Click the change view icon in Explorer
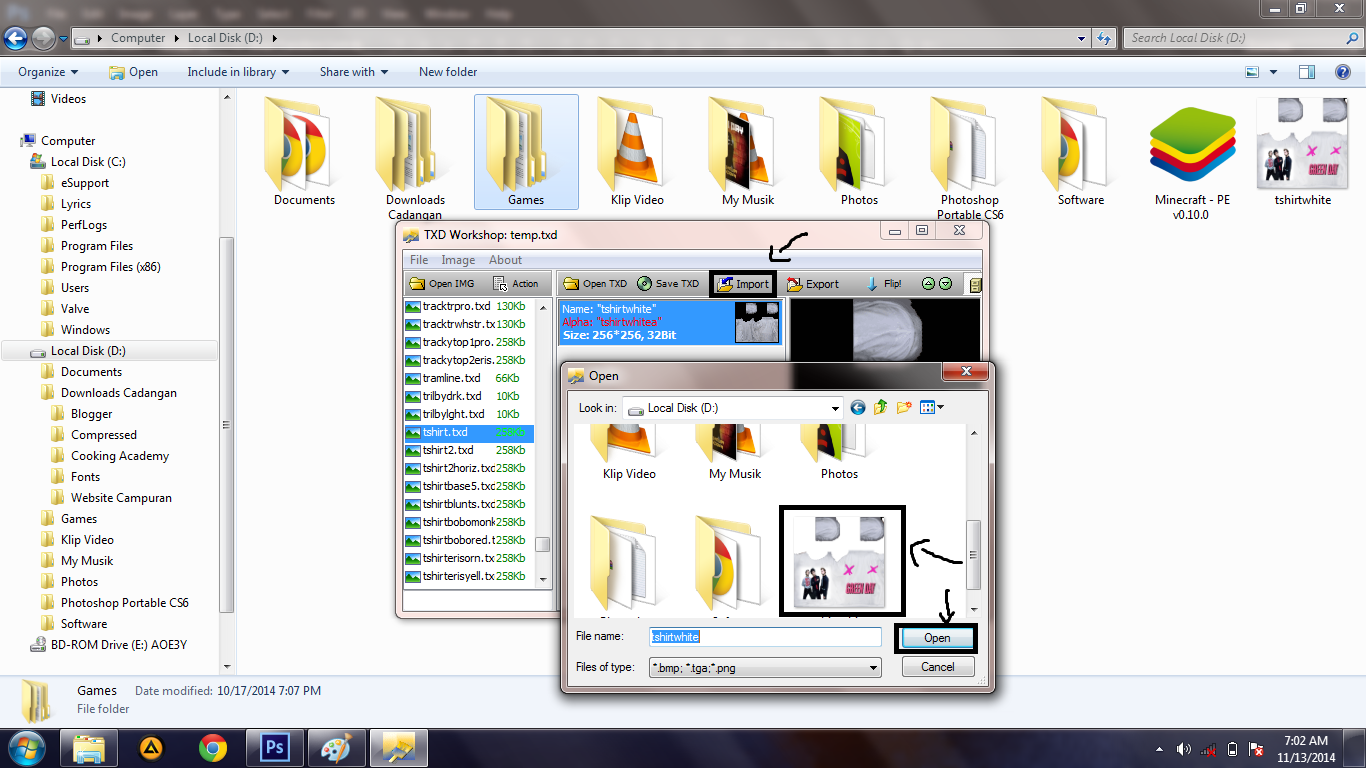 click(1252, 72)
